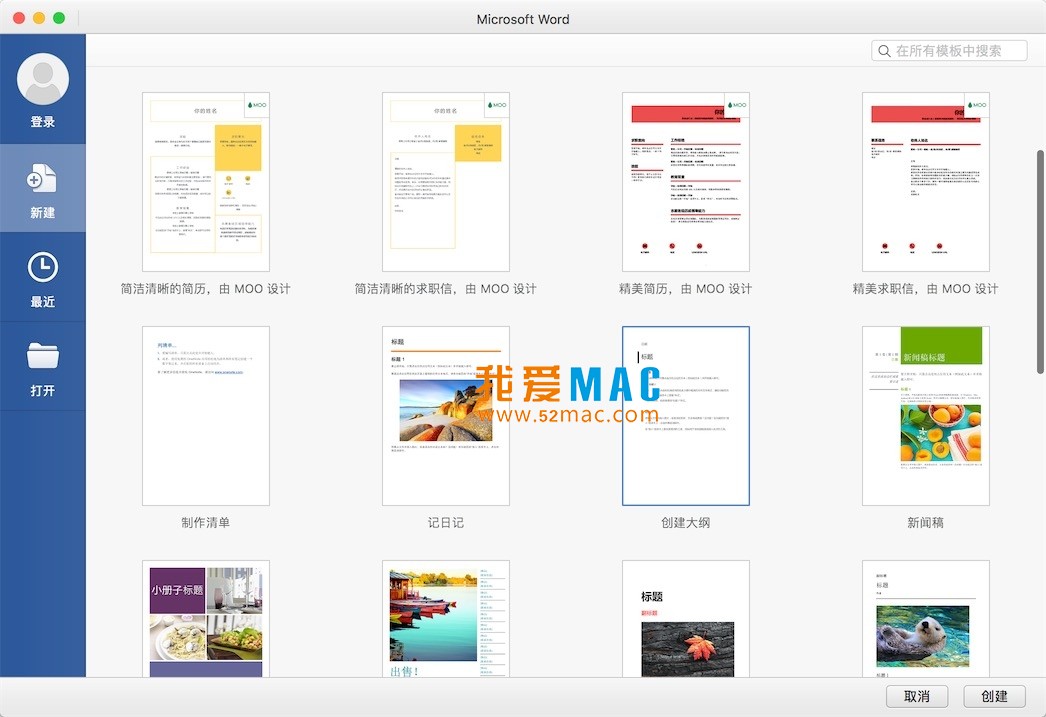The height and width of the screenshot is (717, 1046).
Task: Click the user avatar sign-in icon
Action: tap(43, 79)
